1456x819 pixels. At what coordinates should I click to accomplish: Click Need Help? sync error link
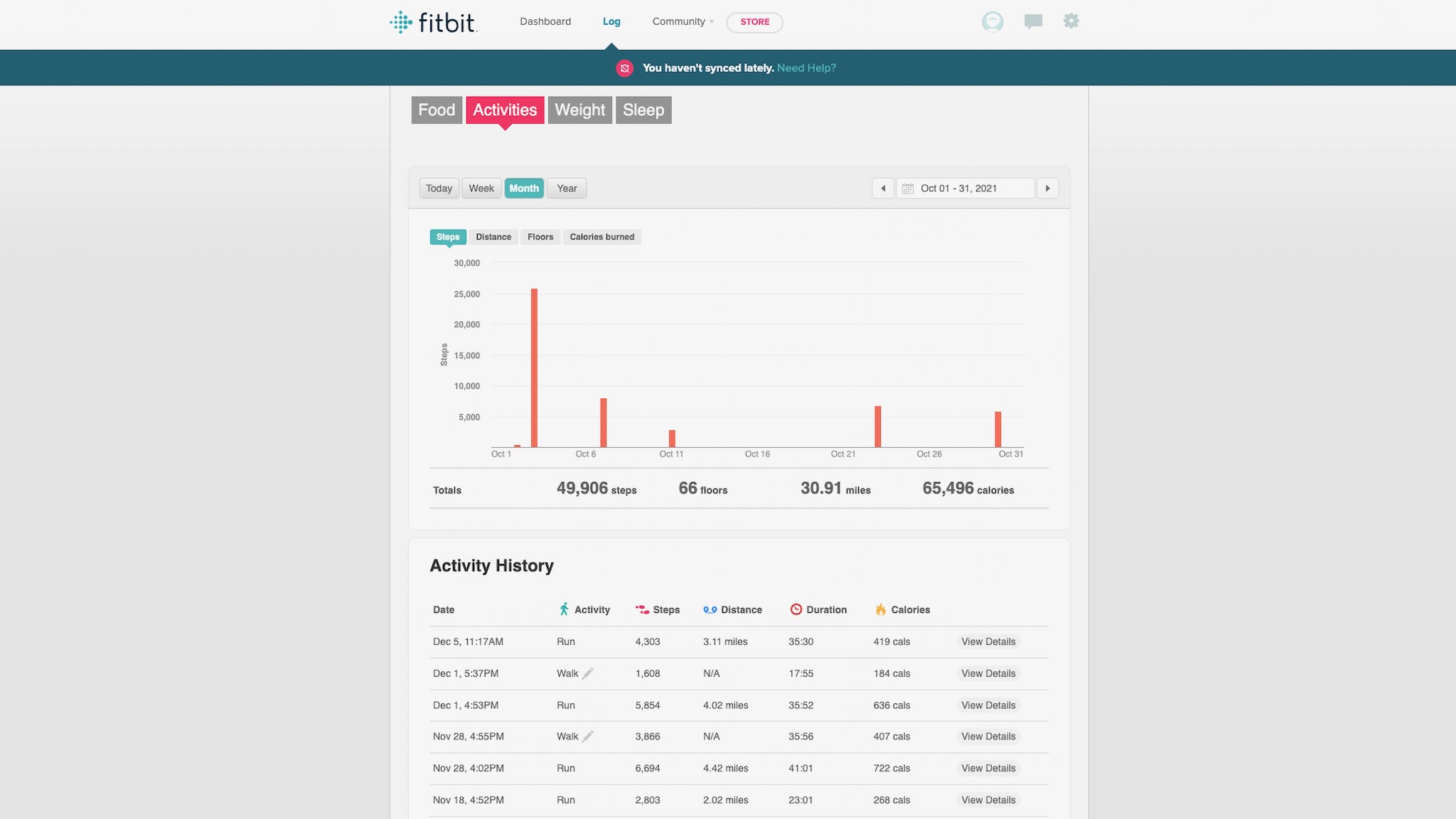coord(806,68)
